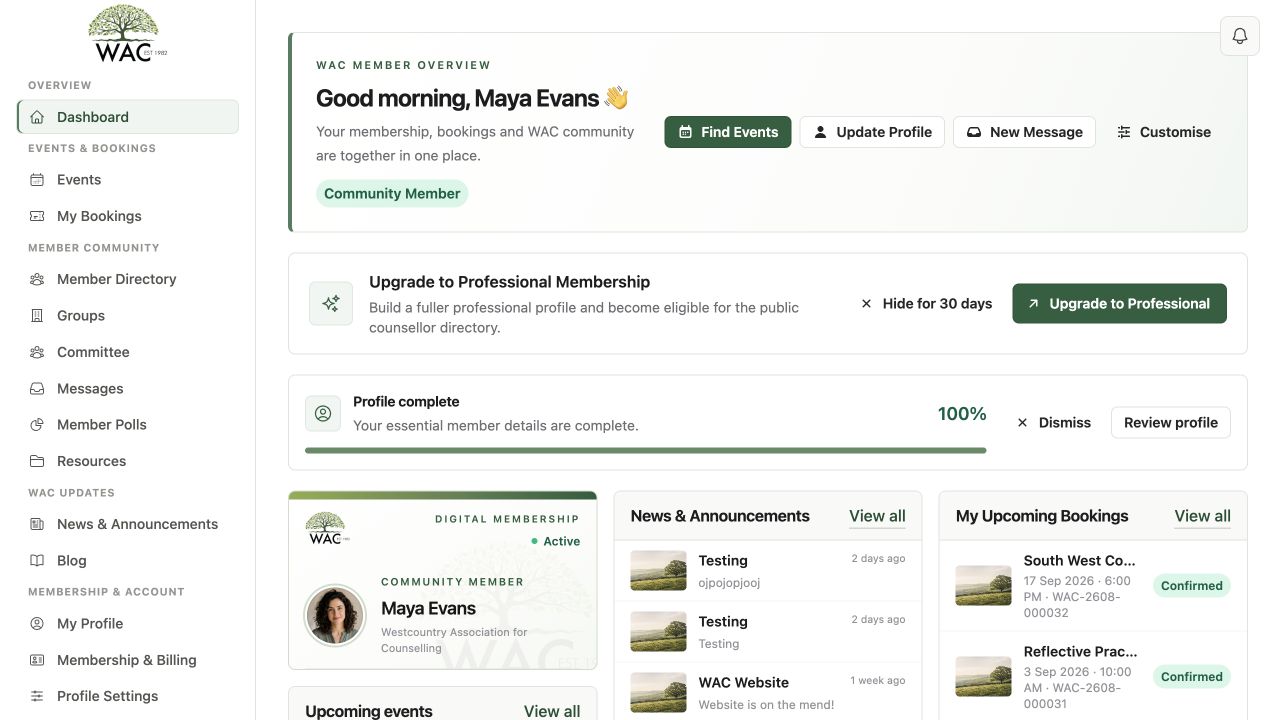The width and height of the screenshot is (1280, 720).
Task: Click the Resources folder icon
Action: click(x=37, y=461)
